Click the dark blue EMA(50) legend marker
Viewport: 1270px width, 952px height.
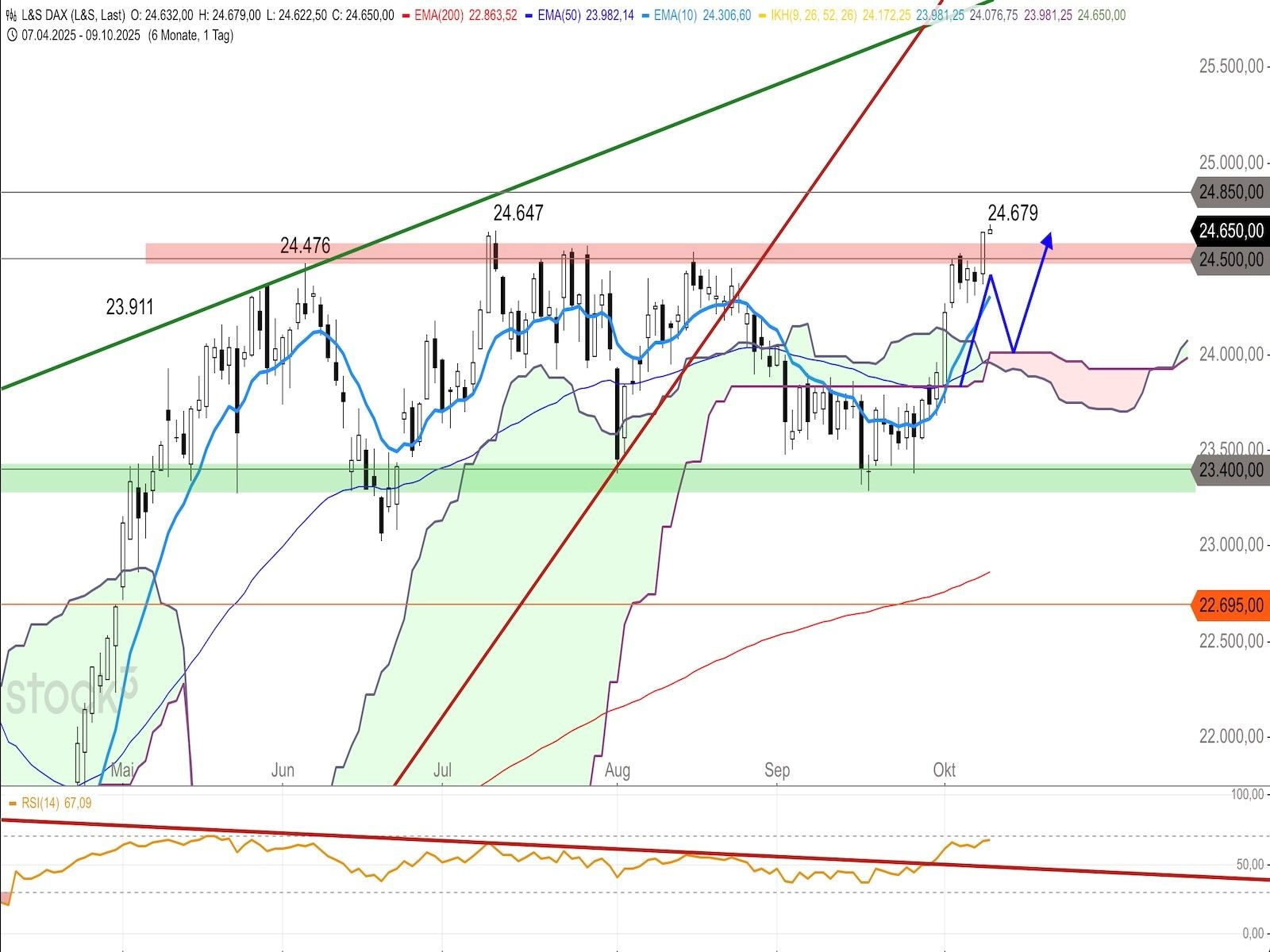529,15
